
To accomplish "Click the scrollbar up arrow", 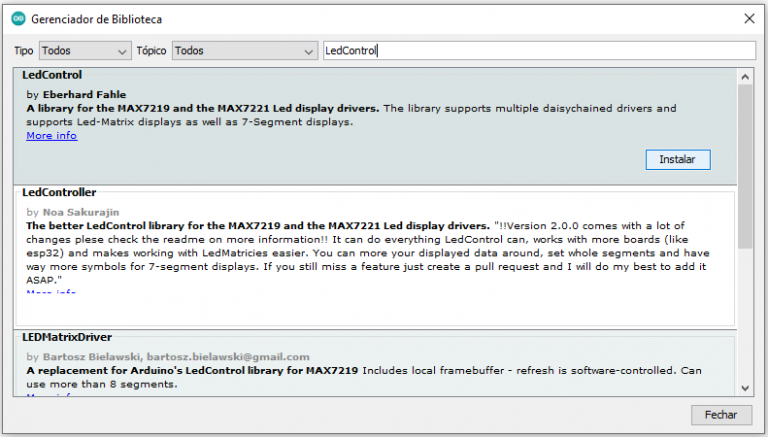I will click(x=745, y=75).
